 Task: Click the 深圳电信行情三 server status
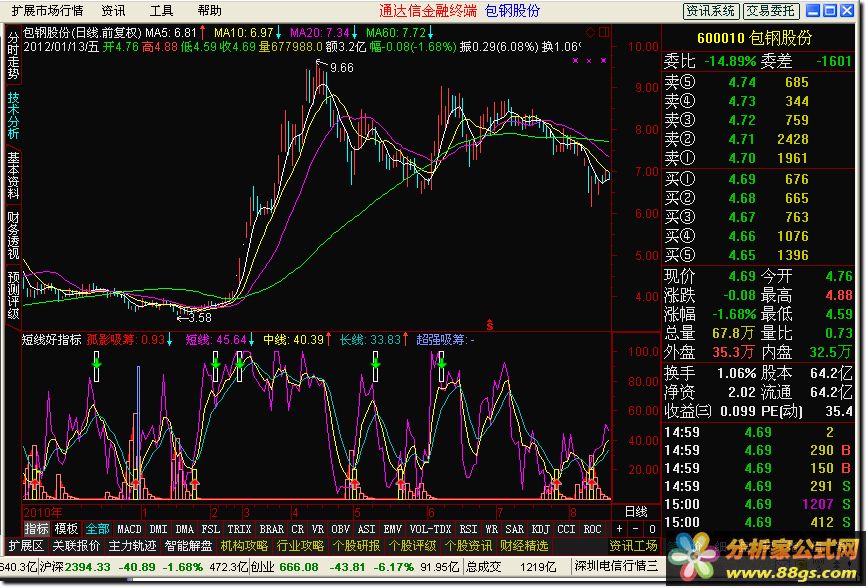tap(616, 566)
